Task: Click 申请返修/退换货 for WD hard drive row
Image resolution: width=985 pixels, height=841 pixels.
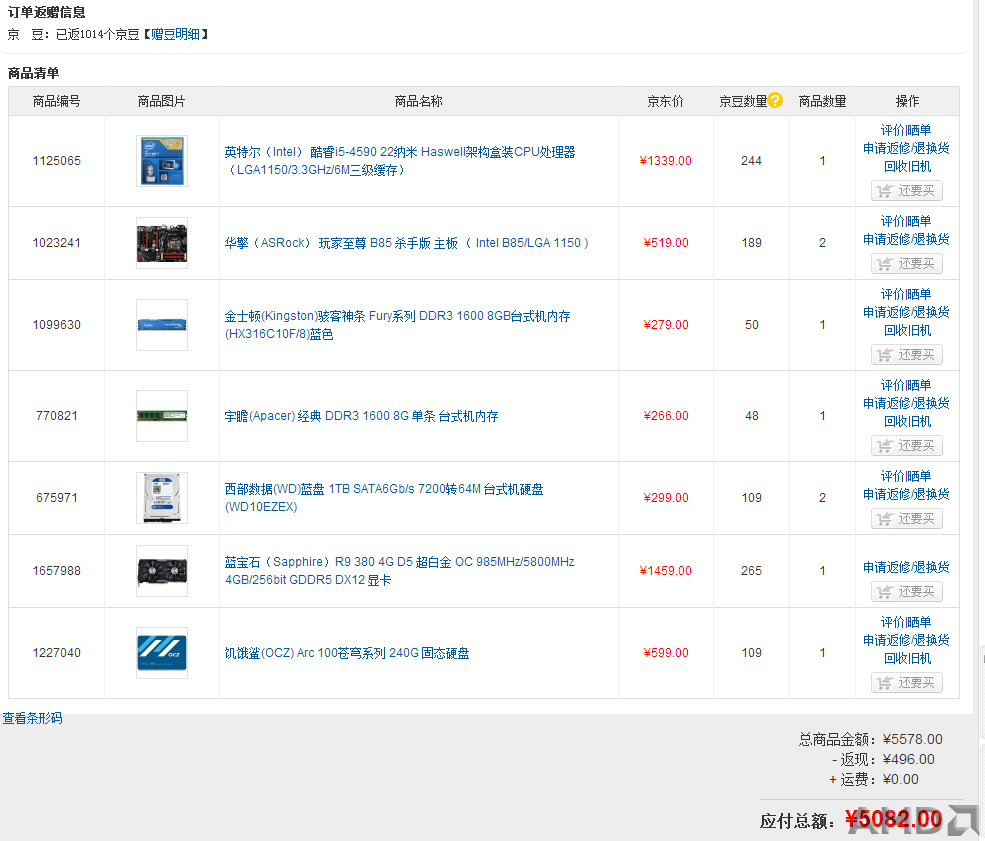Action: tap(906, 494)
